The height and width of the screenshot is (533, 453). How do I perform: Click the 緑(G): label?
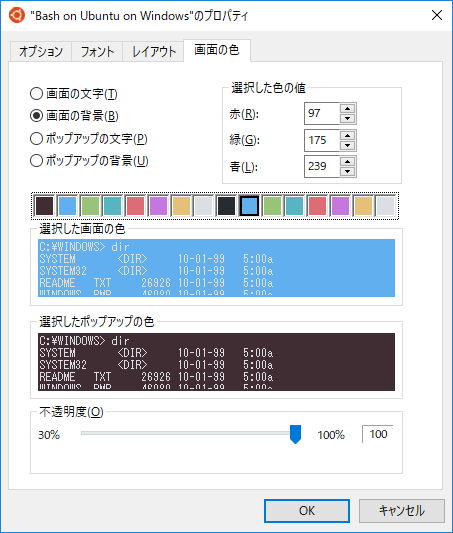(244, 140)
